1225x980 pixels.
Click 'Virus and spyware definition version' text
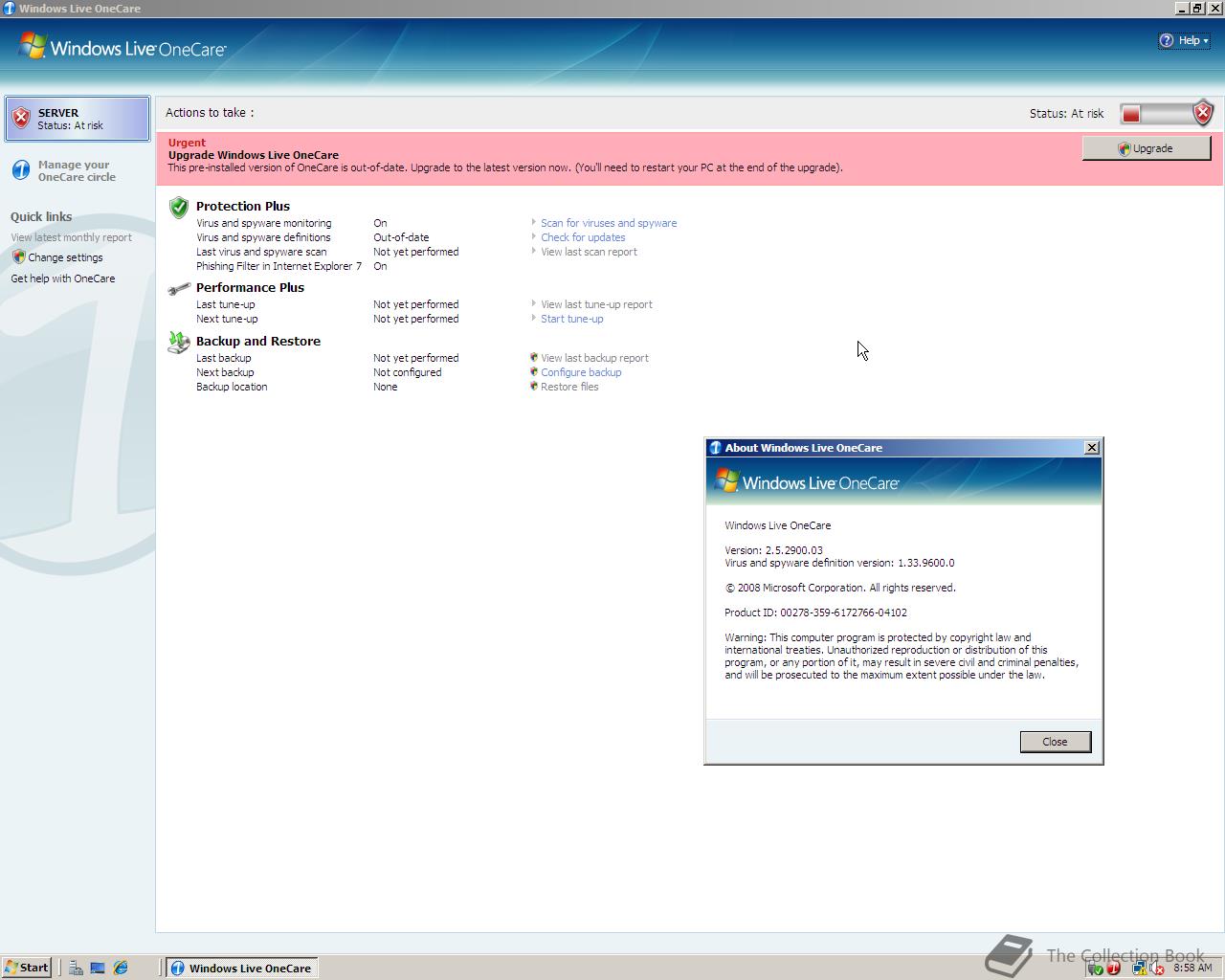(839, 563)
